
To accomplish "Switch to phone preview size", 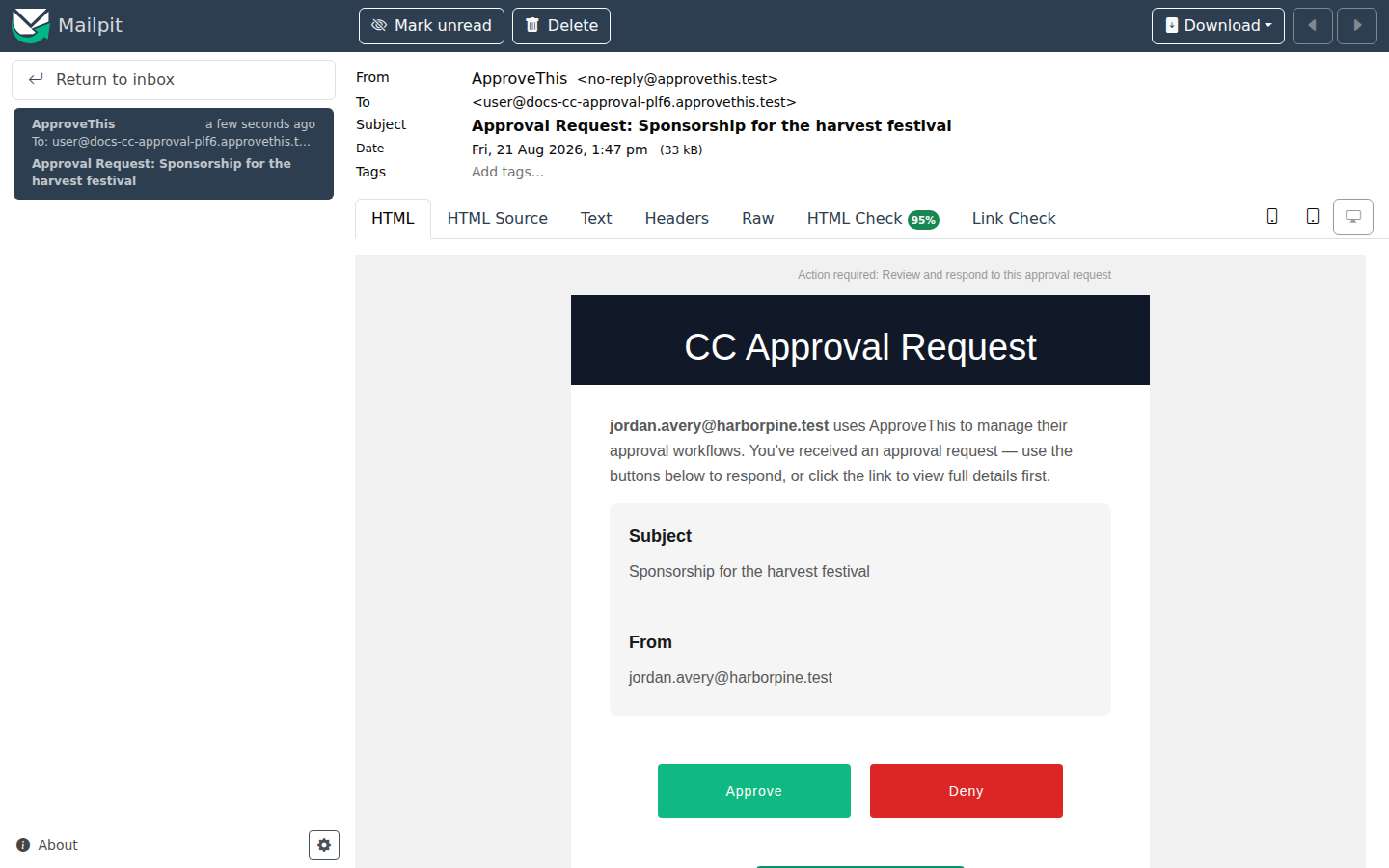I will click(1272, 217).
